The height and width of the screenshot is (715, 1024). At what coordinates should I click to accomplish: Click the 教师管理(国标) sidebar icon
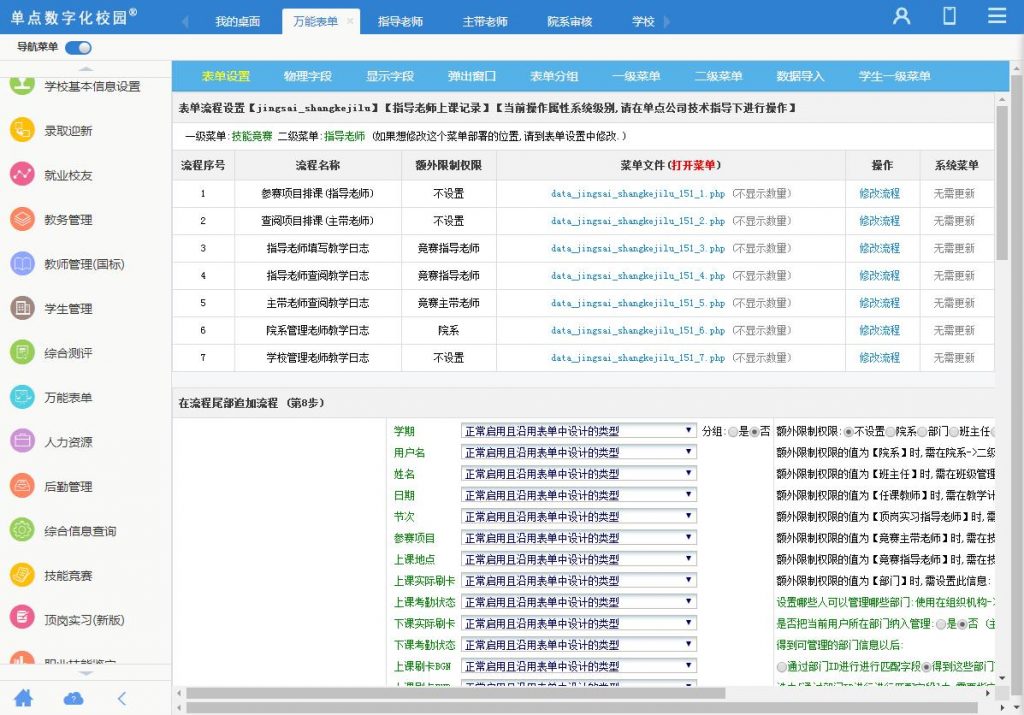coord(22,264)
